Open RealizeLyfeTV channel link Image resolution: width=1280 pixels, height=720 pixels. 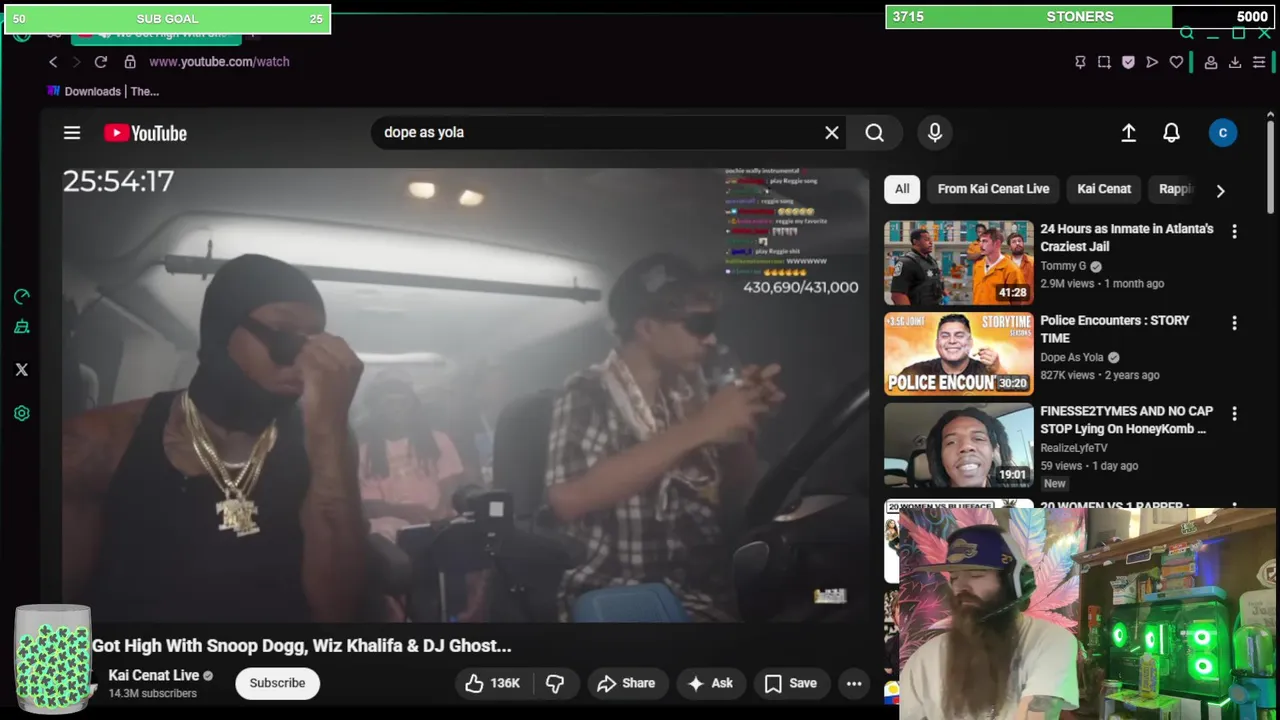1074,448
